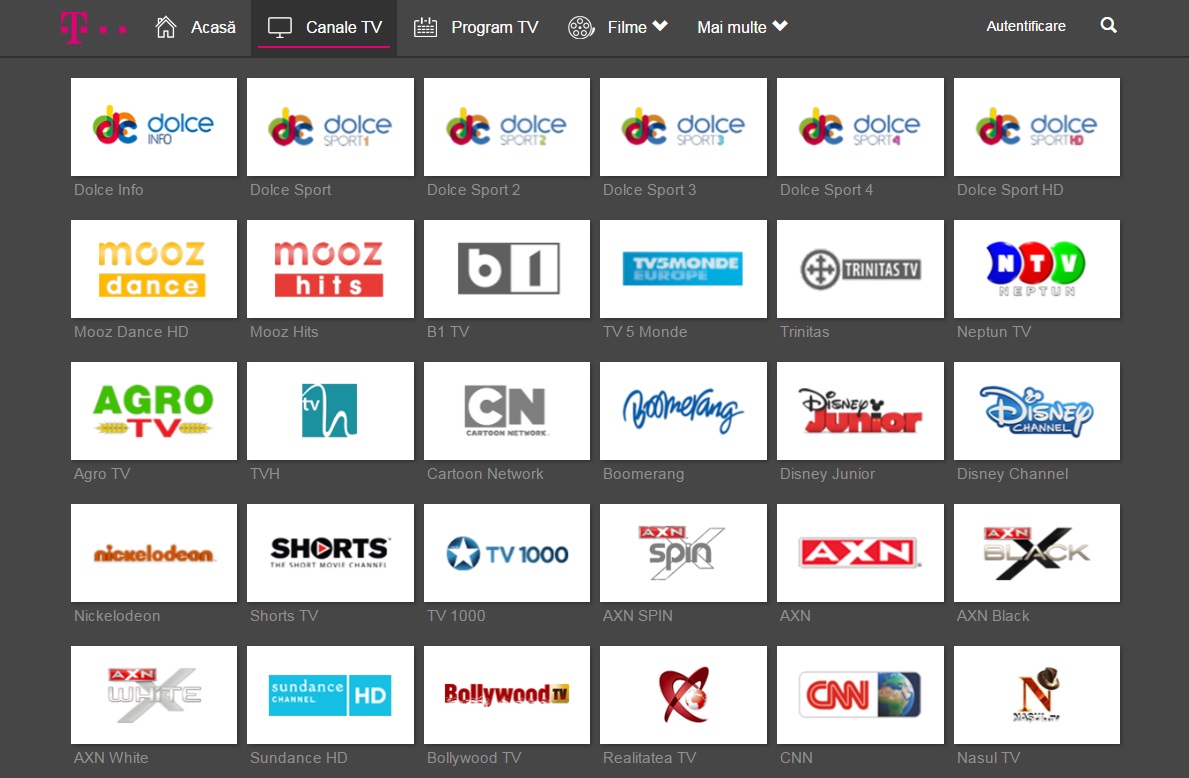This screenshot has height=778, width=1189.
Task: Expand the Mai multe dropdown
Action: [742, 28]
